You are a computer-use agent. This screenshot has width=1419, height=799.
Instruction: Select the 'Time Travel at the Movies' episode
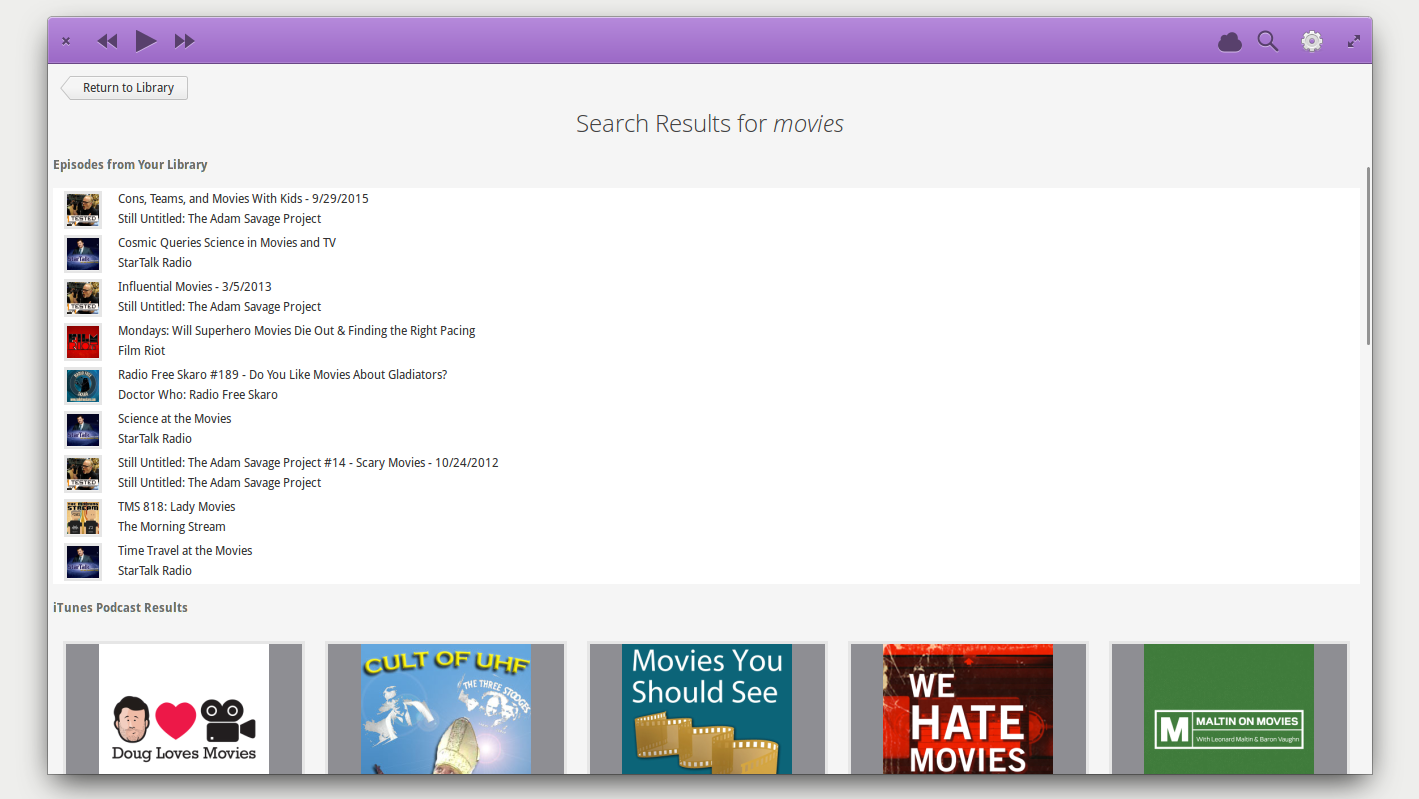click(185, 550)
